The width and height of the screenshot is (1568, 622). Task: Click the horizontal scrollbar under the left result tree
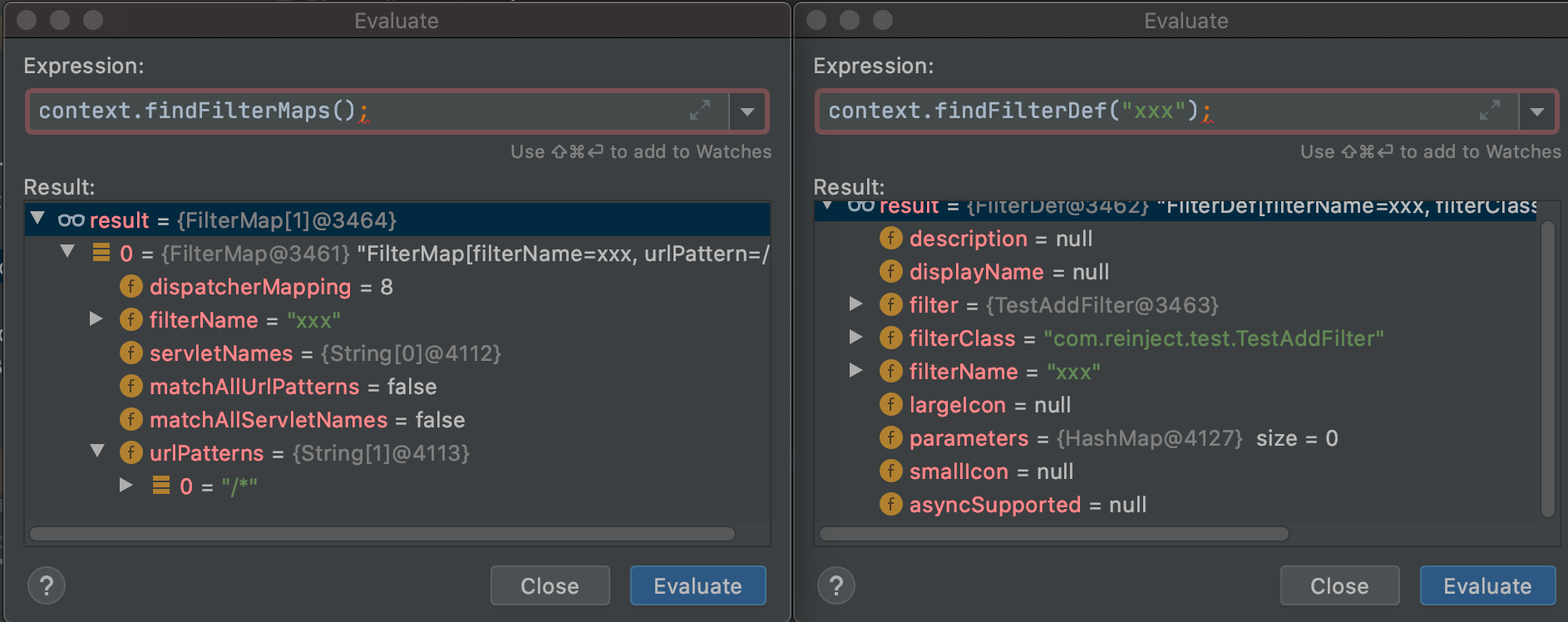[382, 534]
